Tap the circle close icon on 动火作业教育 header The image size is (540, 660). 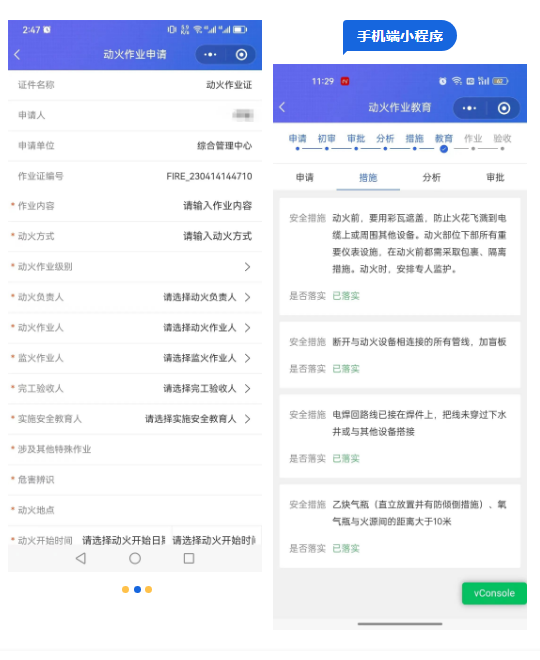coord(504,108)
